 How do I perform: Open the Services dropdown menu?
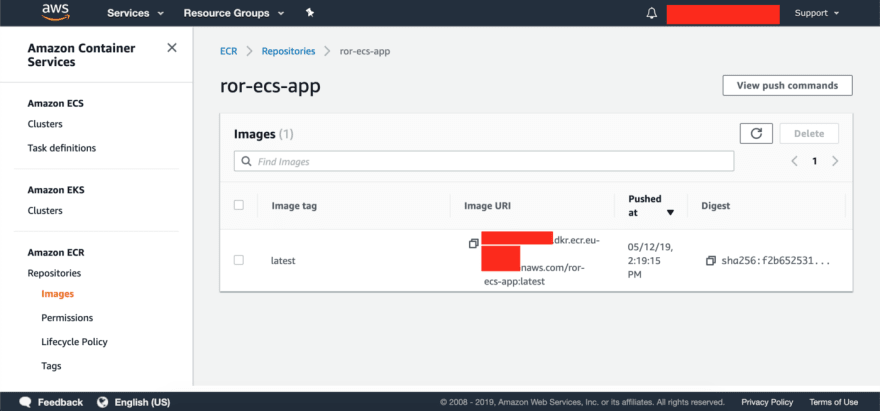[135, 13]
